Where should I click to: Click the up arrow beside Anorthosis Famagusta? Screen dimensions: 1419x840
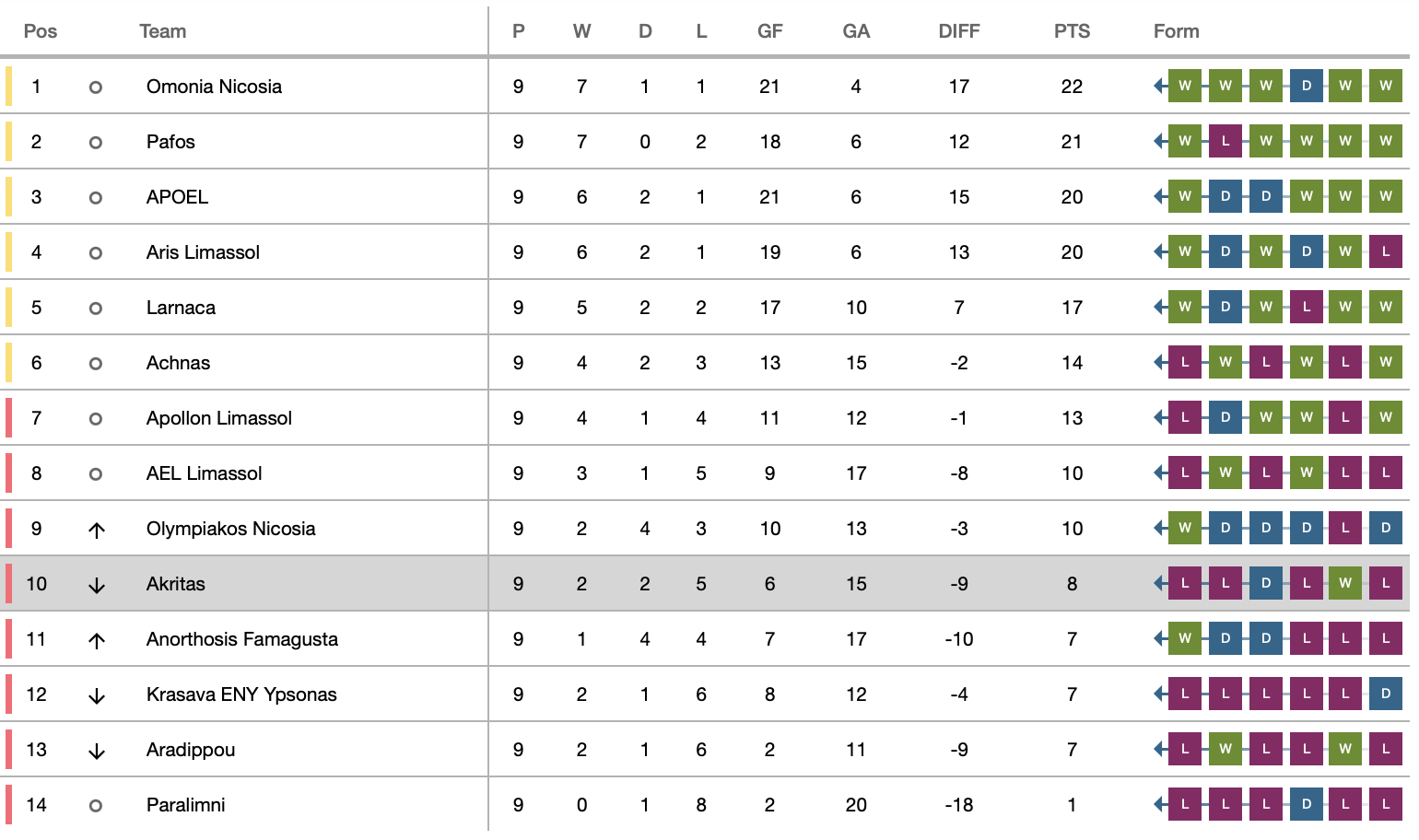coord(96,640)
